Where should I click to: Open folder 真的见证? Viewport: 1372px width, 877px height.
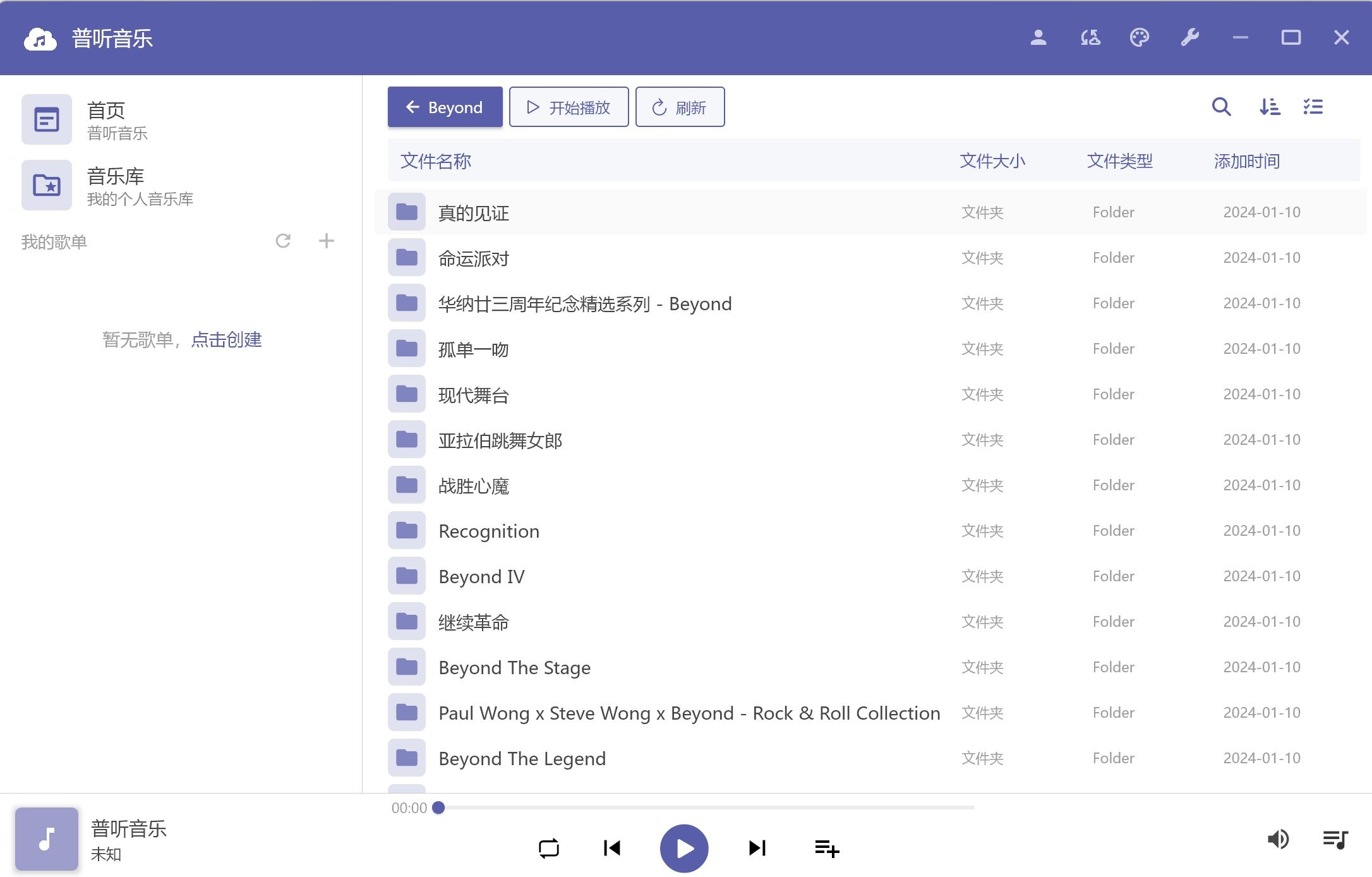[x=870, y=212]
